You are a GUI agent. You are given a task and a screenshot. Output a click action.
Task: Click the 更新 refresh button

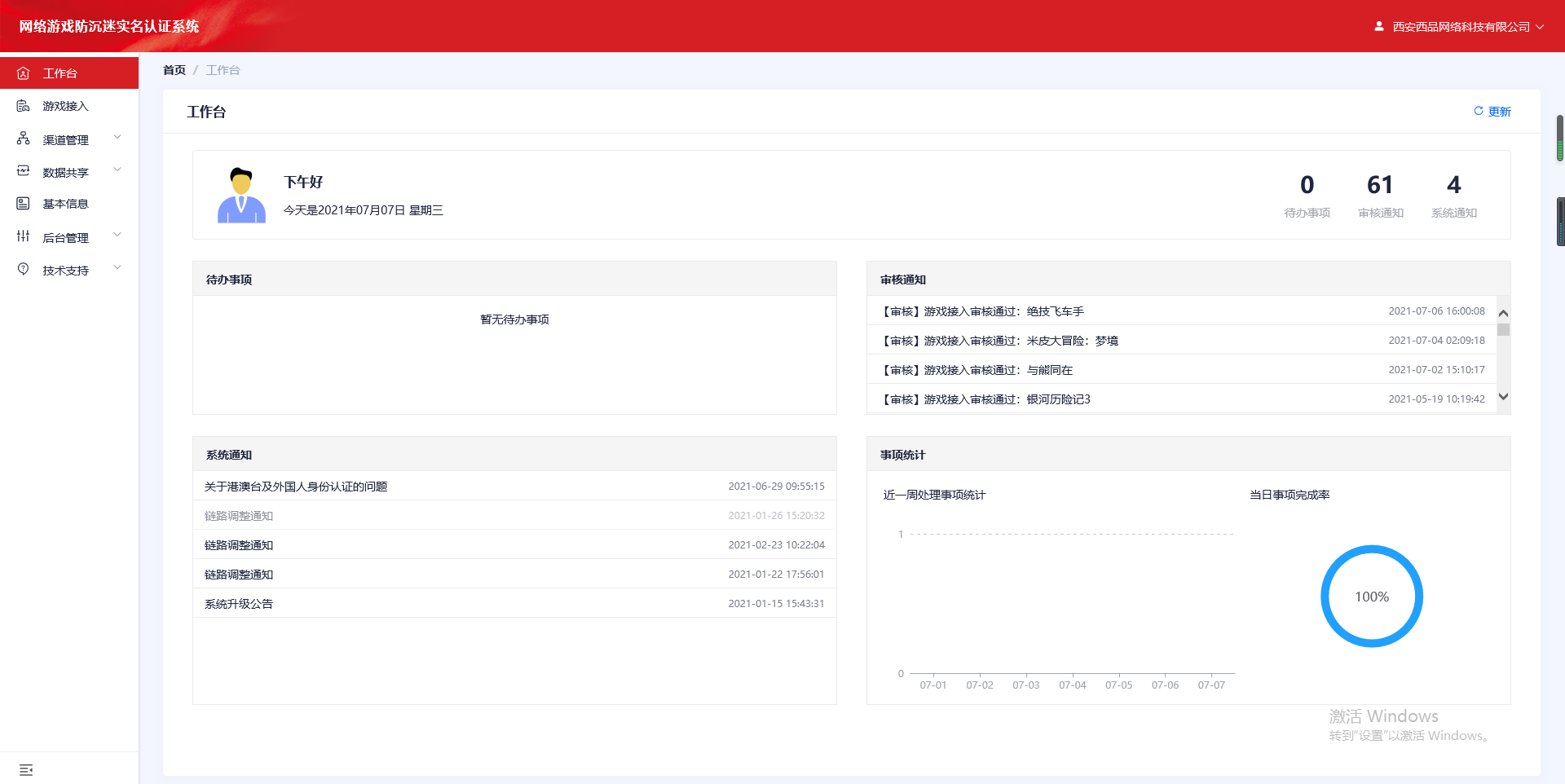pyautogui.click(x=1492, y=112)
